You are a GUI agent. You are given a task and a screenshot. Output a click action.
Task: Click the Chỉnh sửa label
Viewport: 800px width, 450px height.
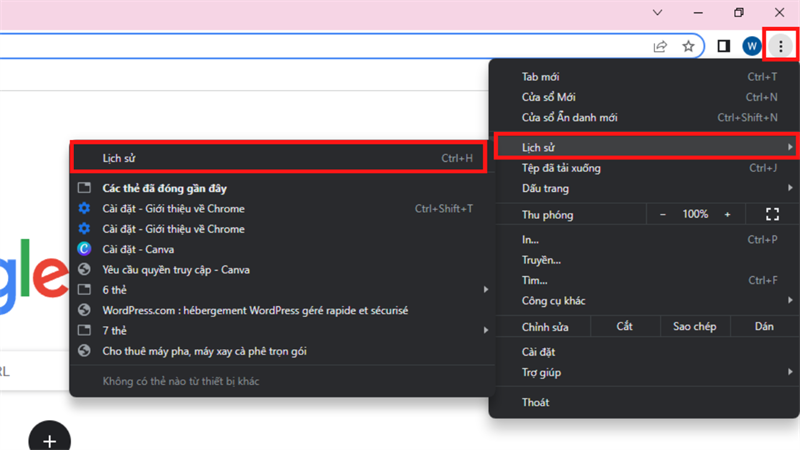tap(545, 327)
